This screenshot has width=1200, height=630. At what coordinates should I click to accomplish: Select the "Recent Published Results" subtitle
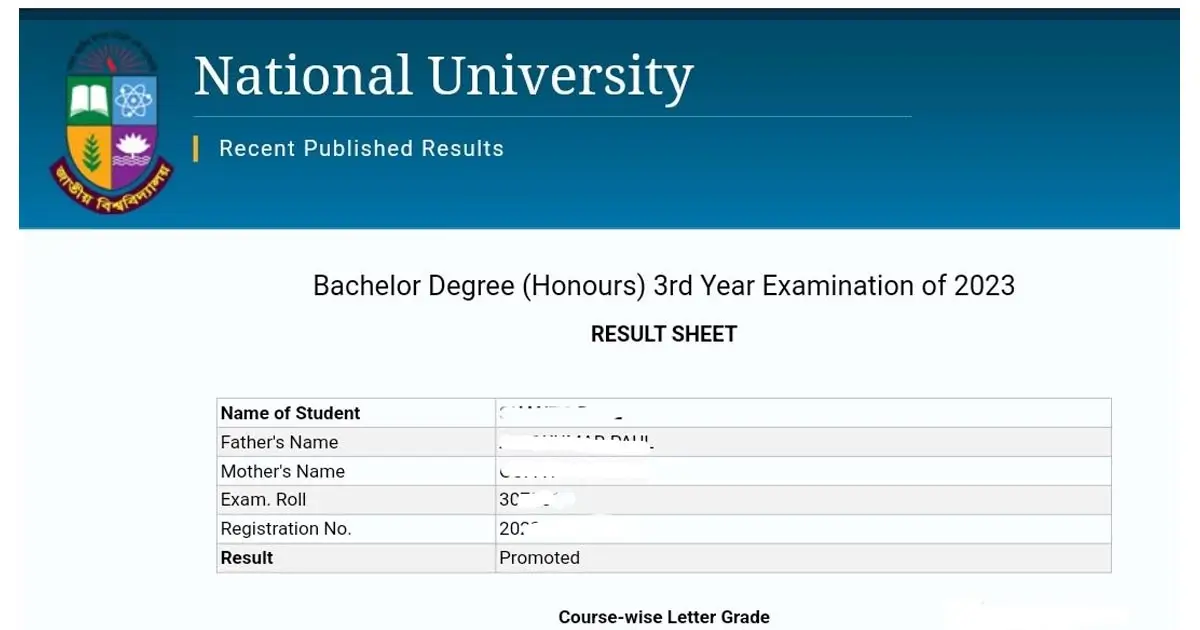tap(361, 149)
